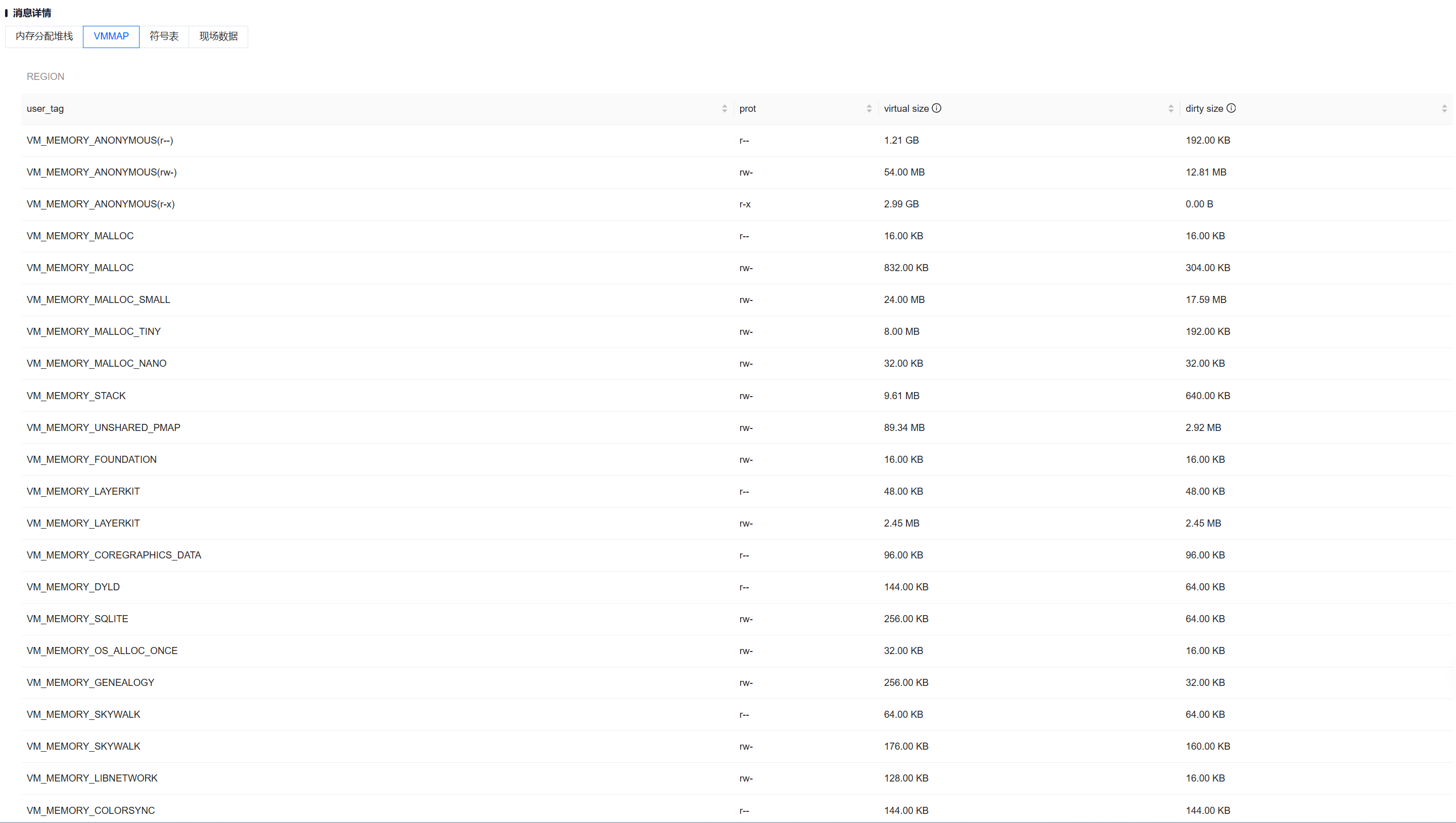Select the VM_MEMORY_SQLITE row
This screenshot has width=1456, height=823.
[77, 619]
